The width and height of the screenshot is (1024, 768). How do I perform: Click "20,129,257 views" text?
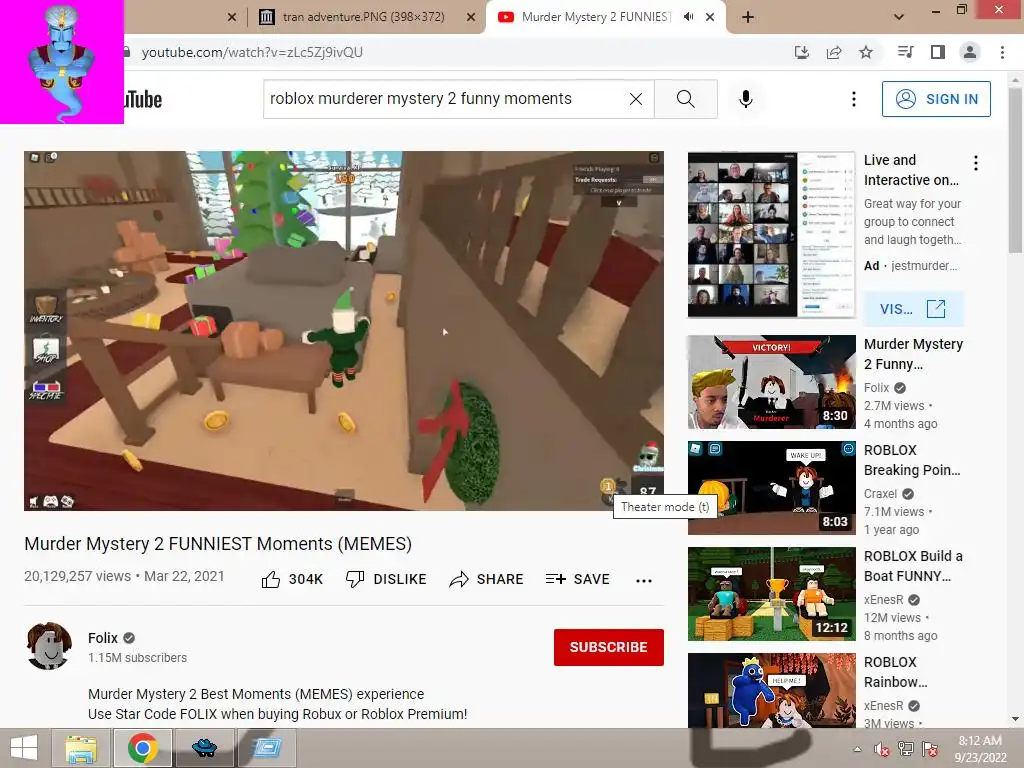pyautogui.click(x=78, y=577)
